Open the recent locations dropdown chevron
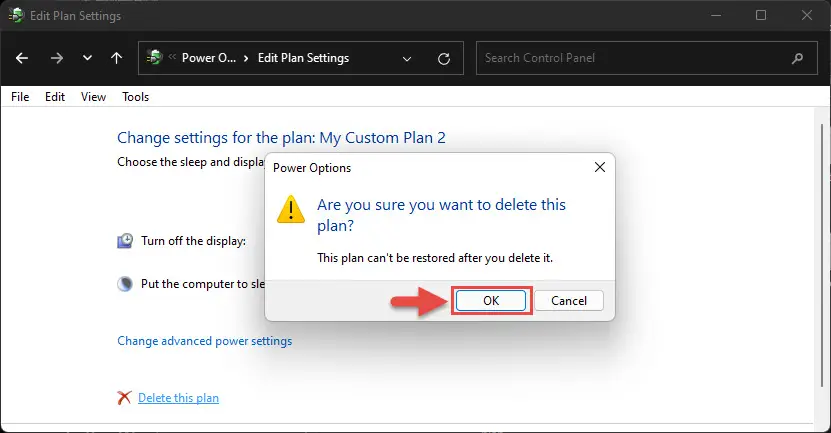The image size is (831, 433). 87,58
